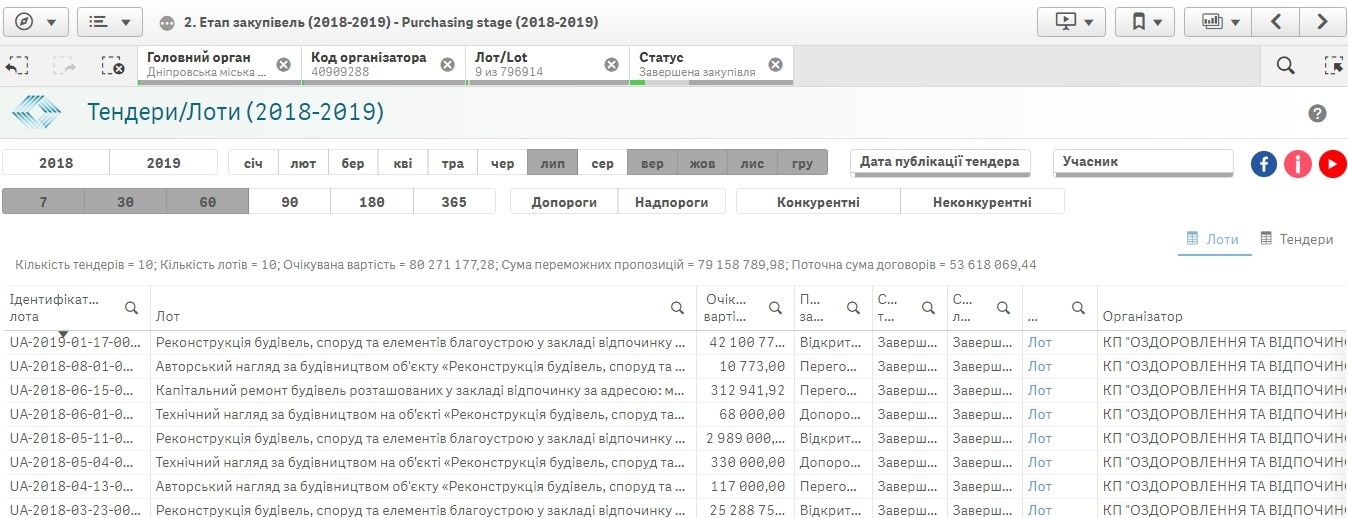
Task: Remove the Код організатора selection
Action: (447, 65)
